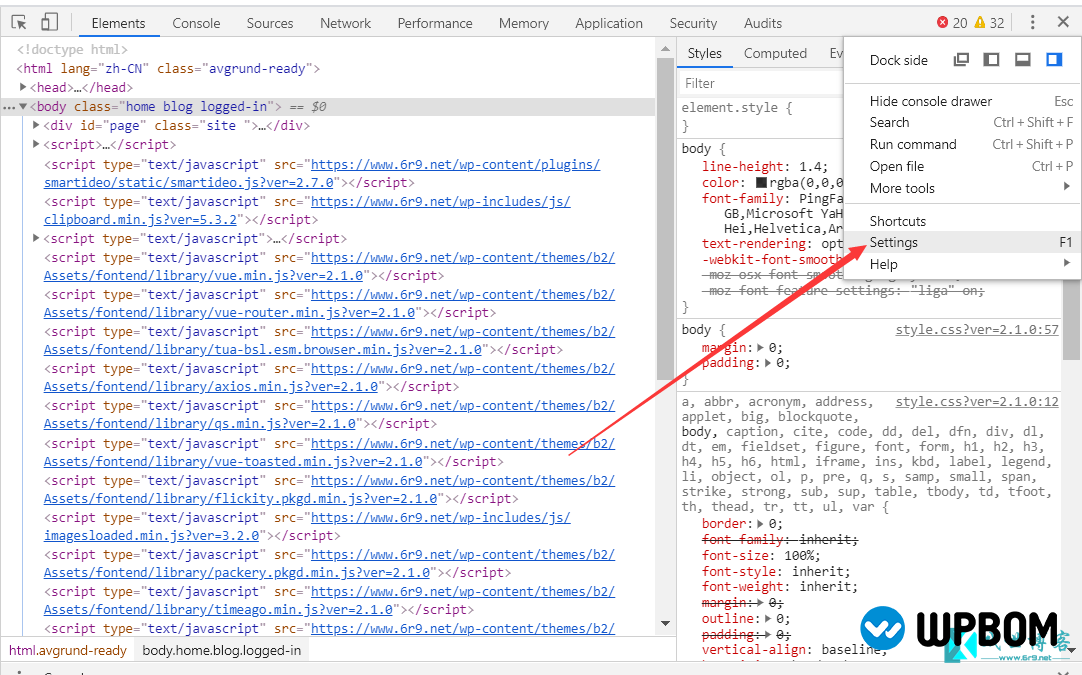This screenshot has height=675, width=1082.
Task: Select dock to bottom icon
Action: pyautogui.click(x=1023, y=59)
